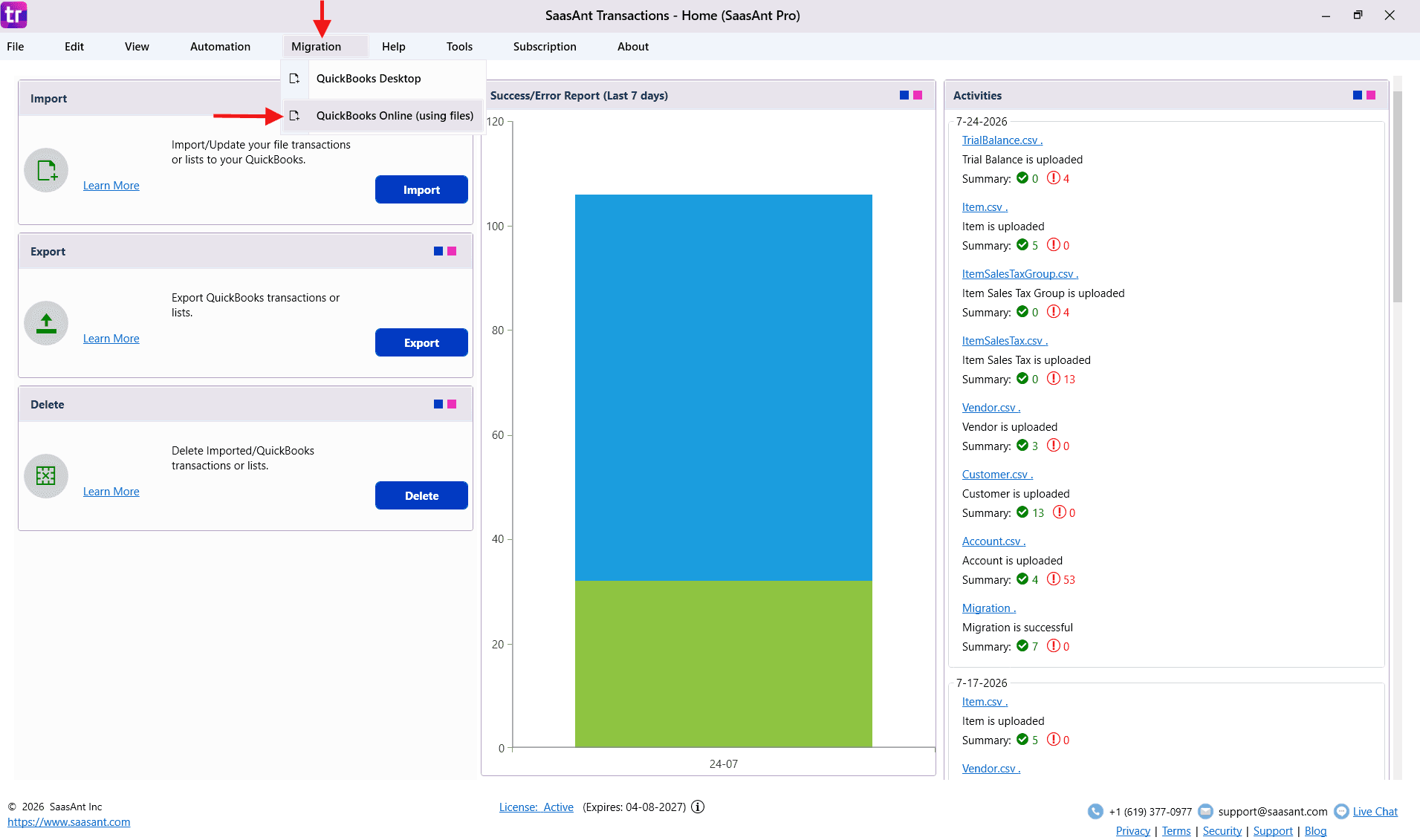The image size is (1420, 840).
Task: Open Learn More link in Import panel
Action: pyautogui.click(x=111, y=186)
